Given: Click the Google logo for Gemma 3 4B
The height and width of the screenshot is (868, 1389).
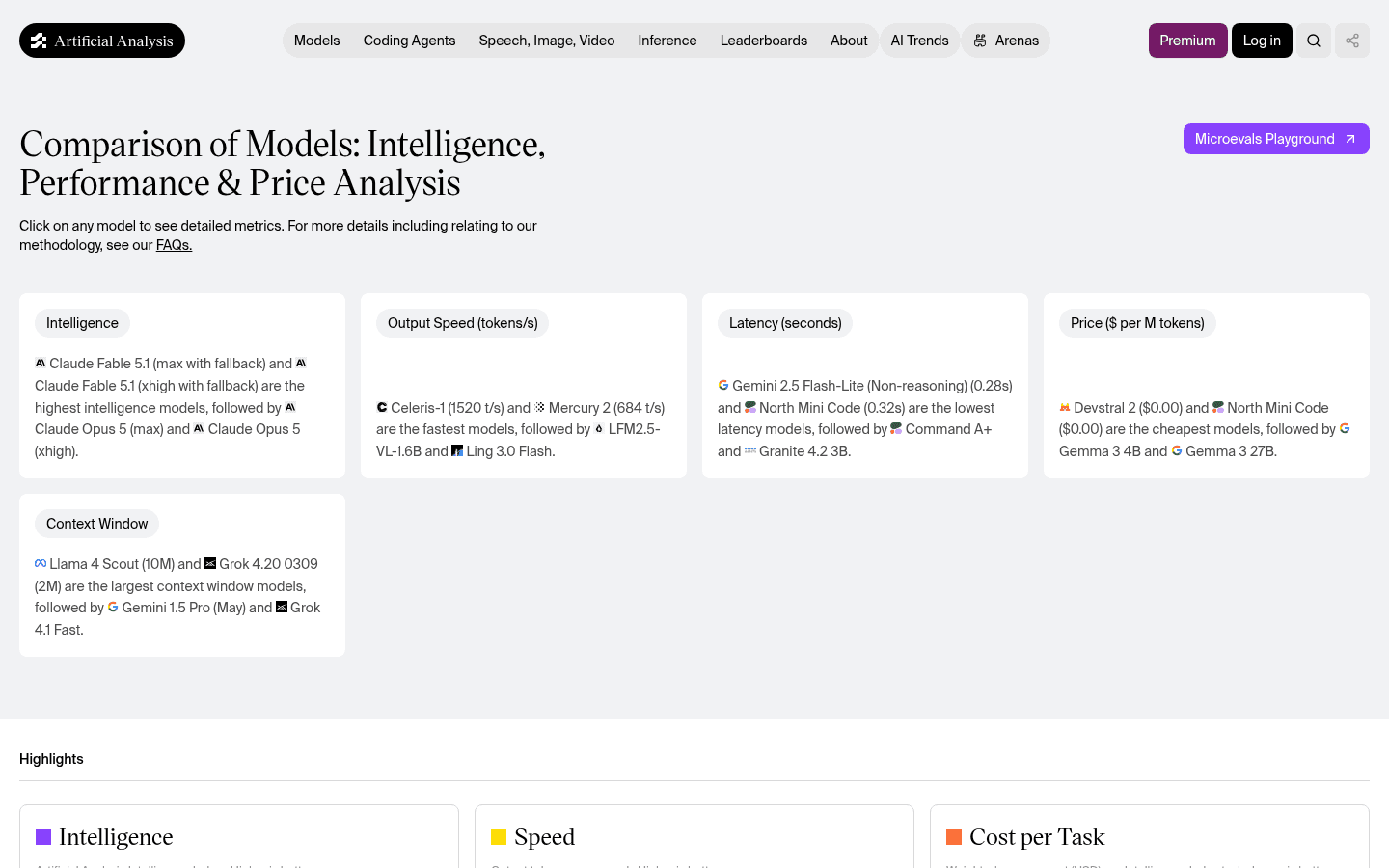Looking at the screenshot, I should coord(1345,429).
